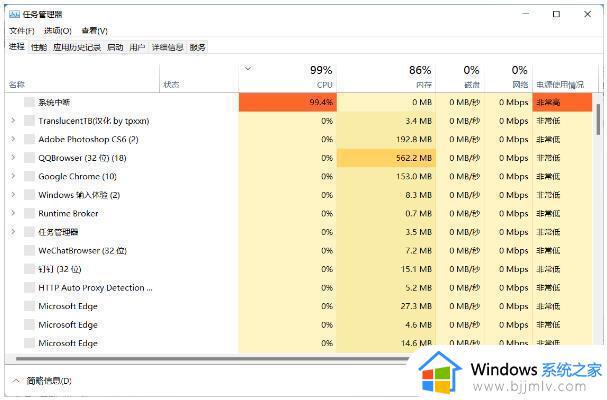607x400 pixels.
Task: Select the 非常高 power usage cell
Action: [x=562, y=102]
